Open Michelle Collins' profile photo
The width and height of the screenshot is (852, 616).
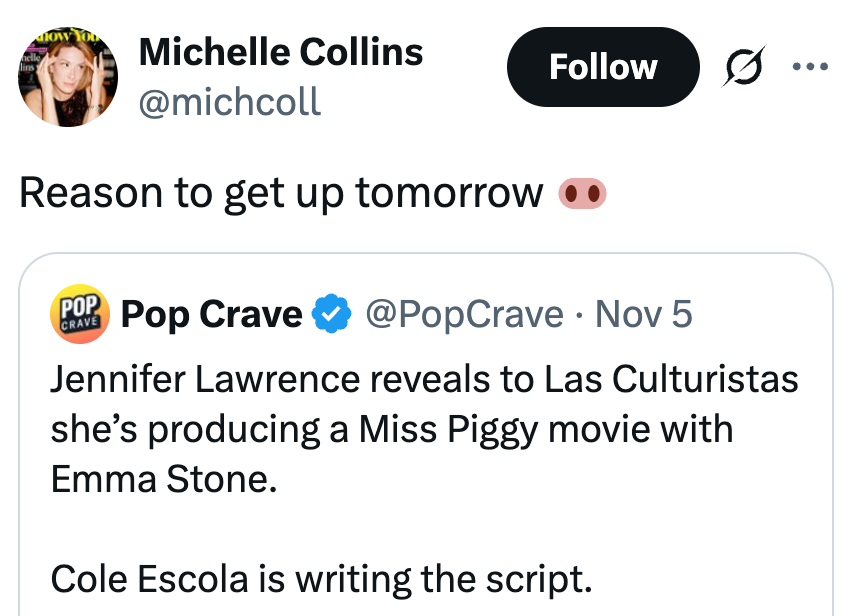pos(69,76)
